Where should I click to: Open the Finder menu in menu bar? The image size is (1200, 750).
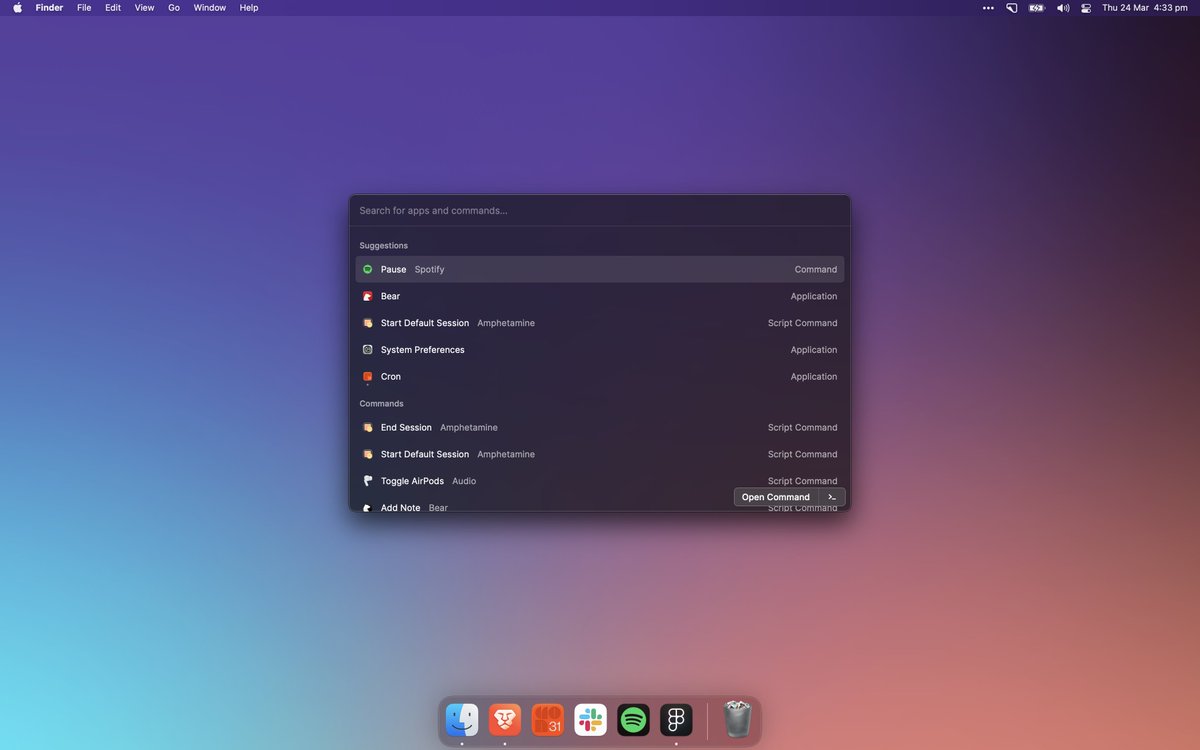coord(49,8)
